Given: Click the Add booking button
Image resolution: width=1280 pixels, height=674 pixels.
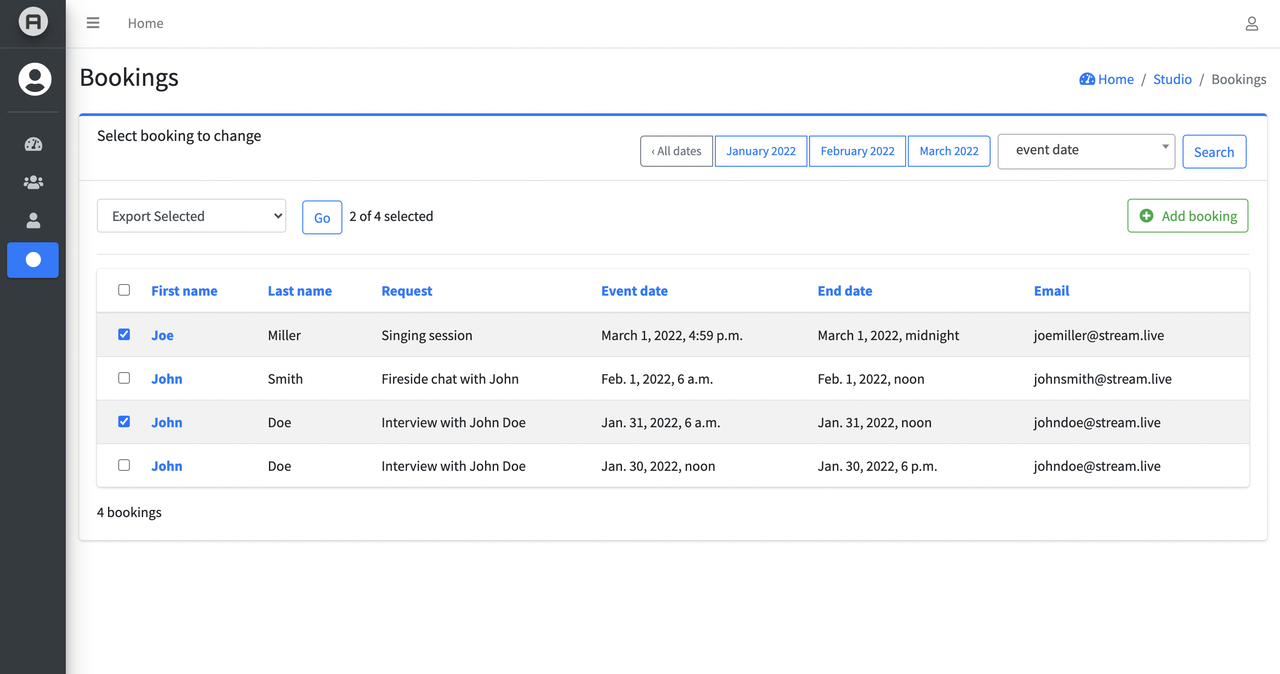Looking at the screenshot, I should (x=1187, y=216).
